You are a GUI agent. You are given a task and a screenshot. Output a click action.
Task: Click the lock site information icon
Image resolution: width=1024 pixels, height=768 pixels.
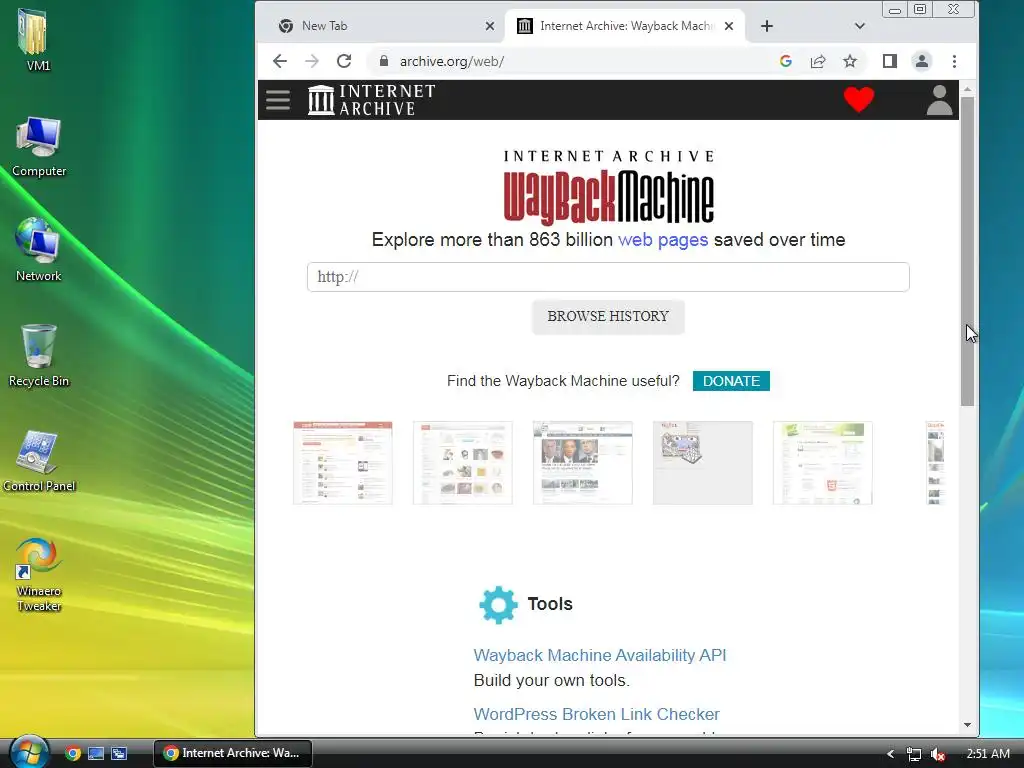(384, 61)
